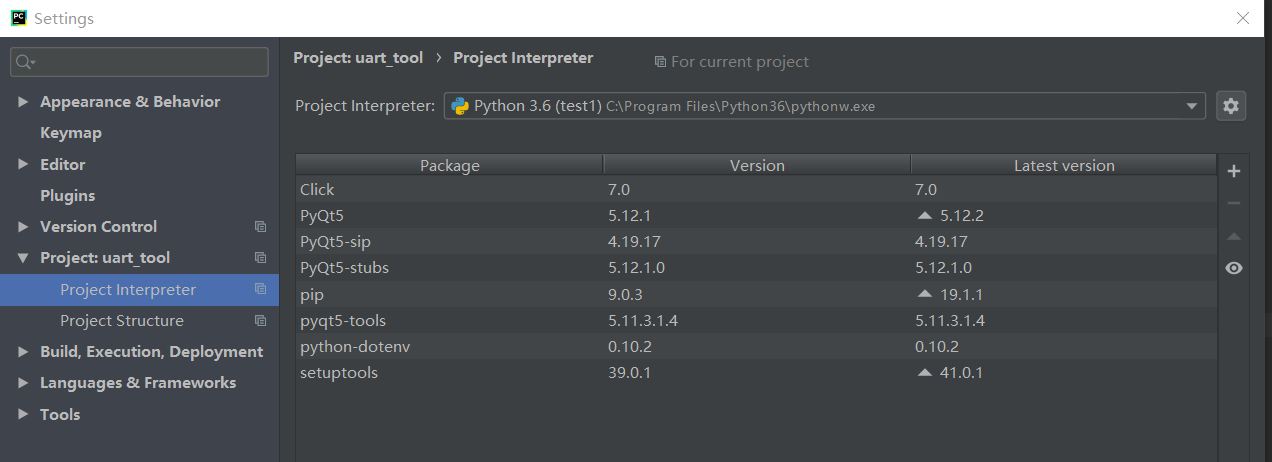Select Project Structure in the sidebar
Viewport: 1272px width, 462px height.
pos(121,321)
